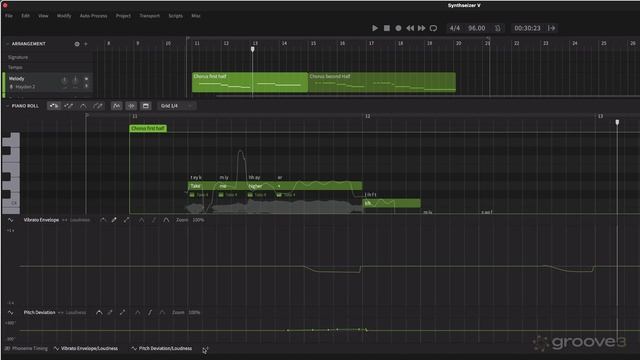Toggle the group view button in piano roll
The height and width of the screenshot is (360, 640).
(146, 106)
